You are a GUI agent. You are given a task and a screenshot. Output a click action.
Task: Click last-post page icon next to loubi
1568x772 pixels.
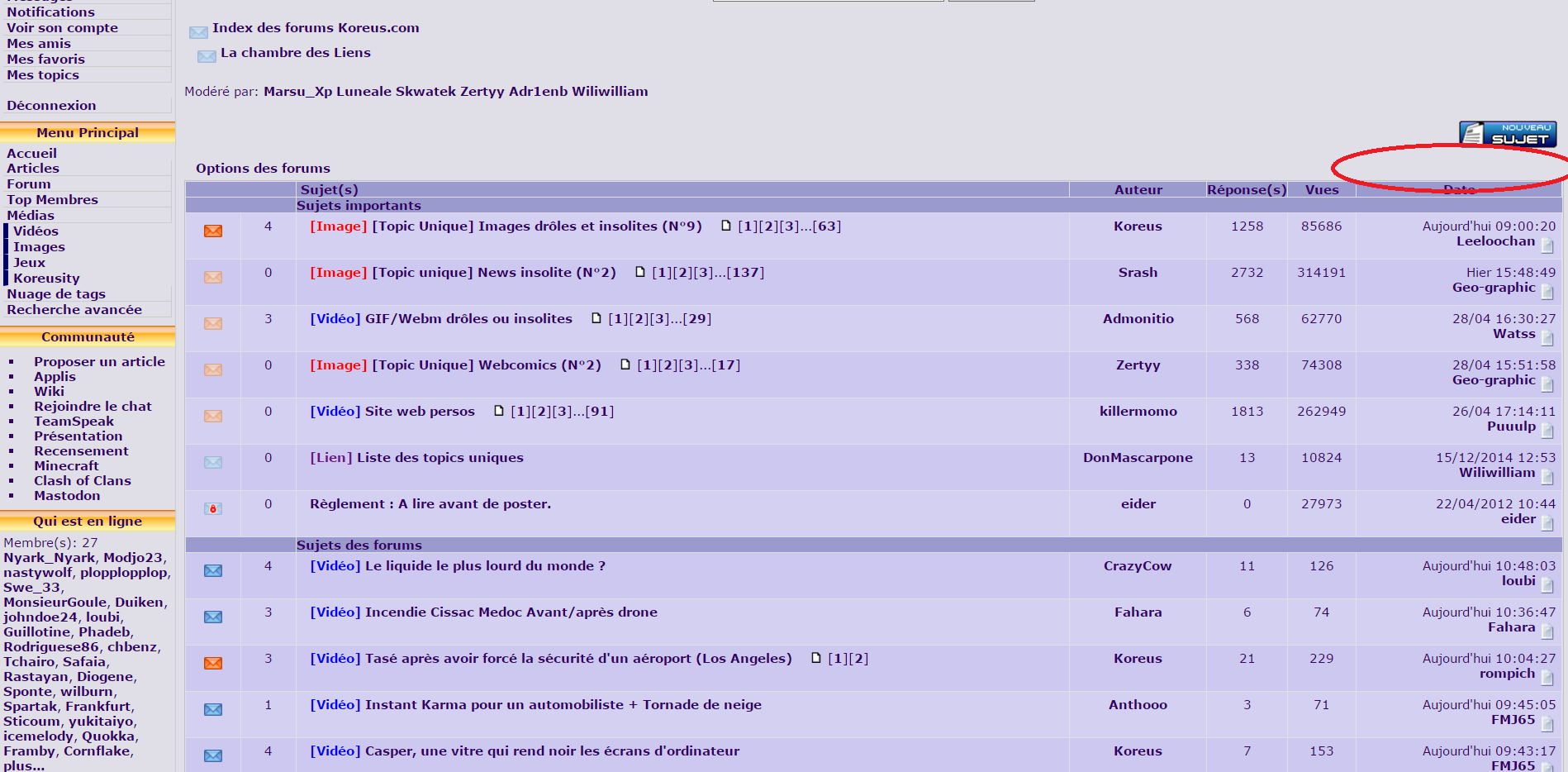tap(1547, 585)
